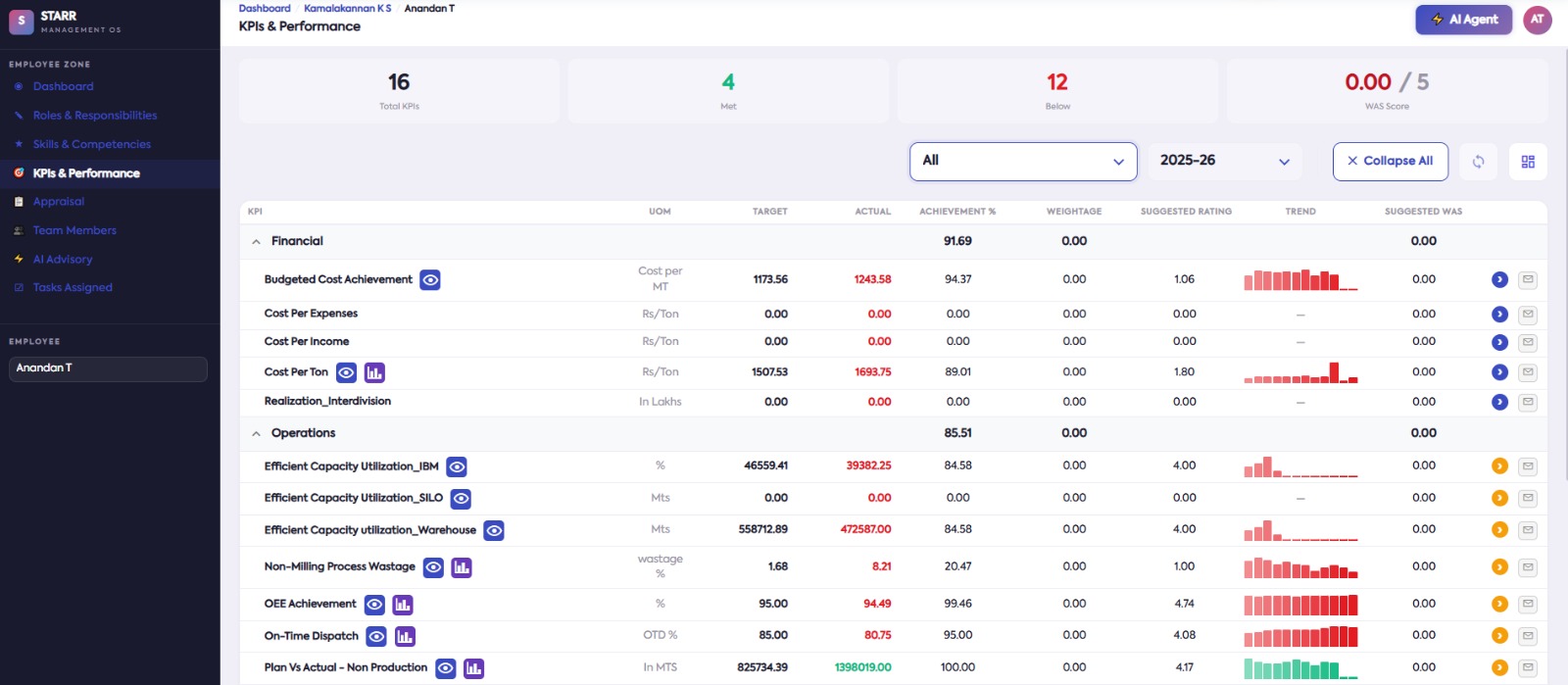Open chart icon for Non-Milling Process Wastage
This screenshot has height=685, width=1568.
[462, 567]
